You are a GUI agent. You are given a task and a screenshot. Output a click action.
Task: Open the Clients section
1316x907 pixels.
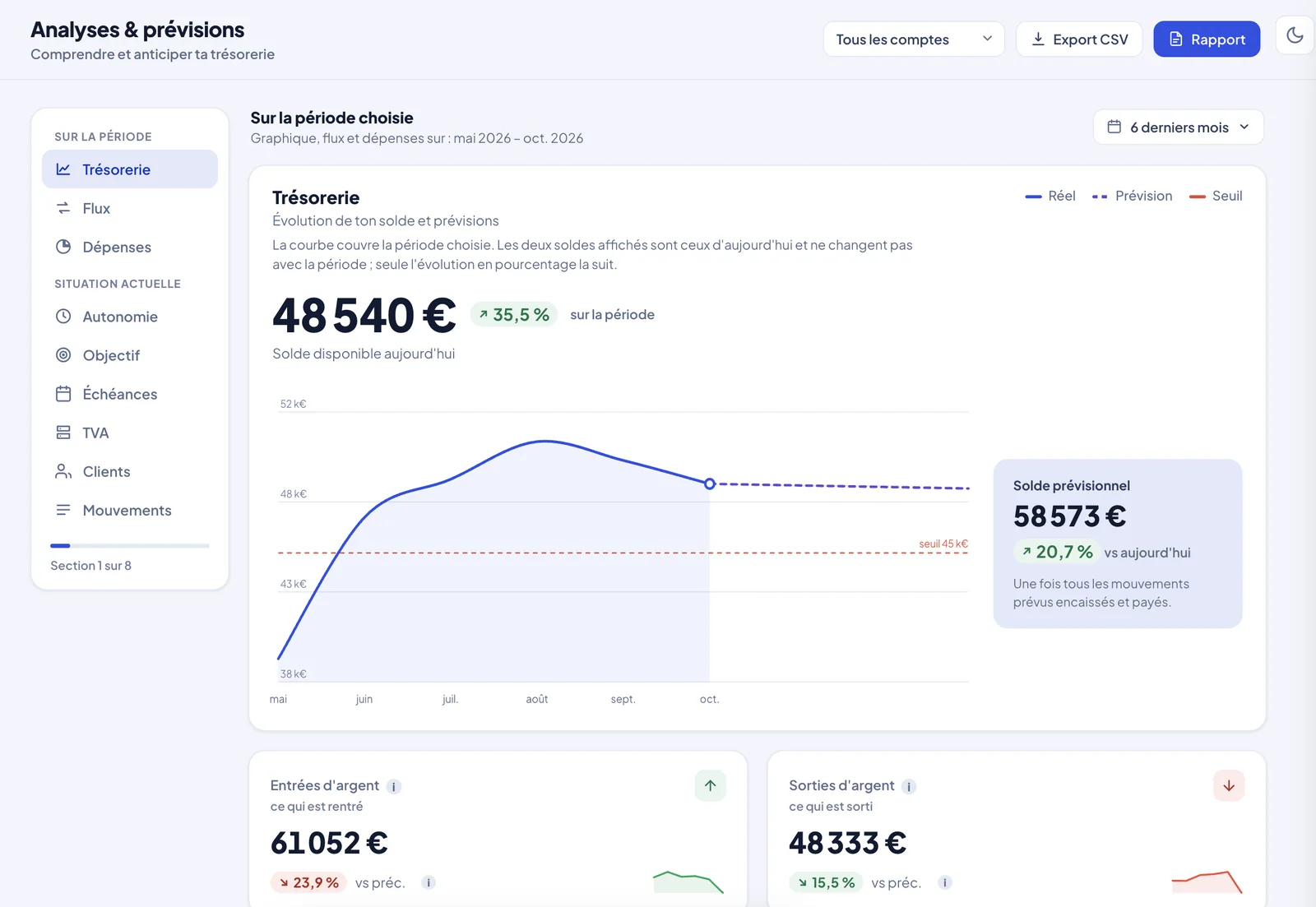click(x=130, y=471)
